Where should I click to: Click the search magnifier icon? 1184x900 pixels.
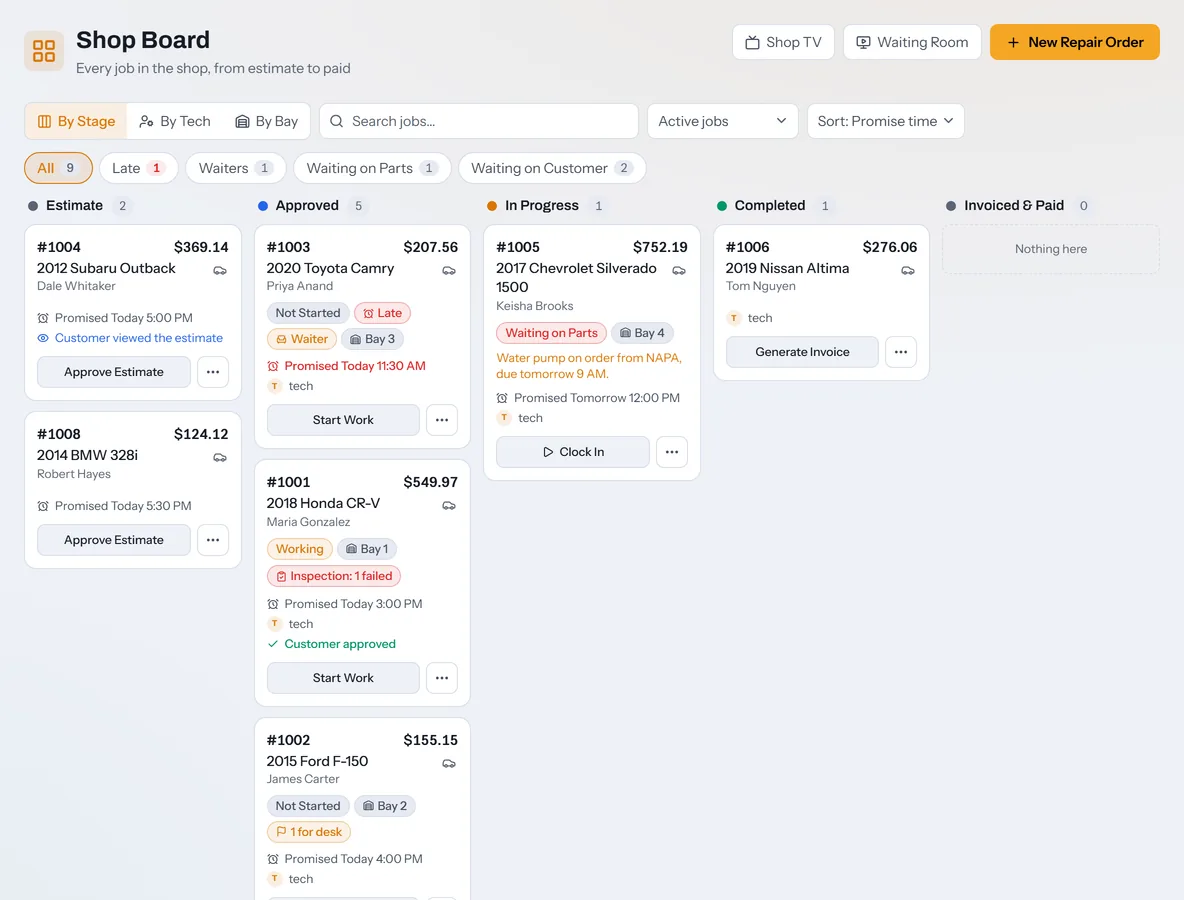337,121
